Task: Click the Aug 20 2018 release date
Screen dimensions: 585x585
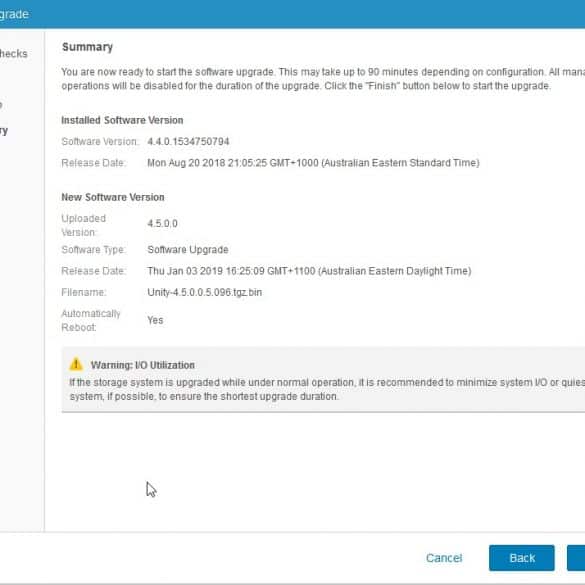Action: pyautogui.click(x=313, y=163)
